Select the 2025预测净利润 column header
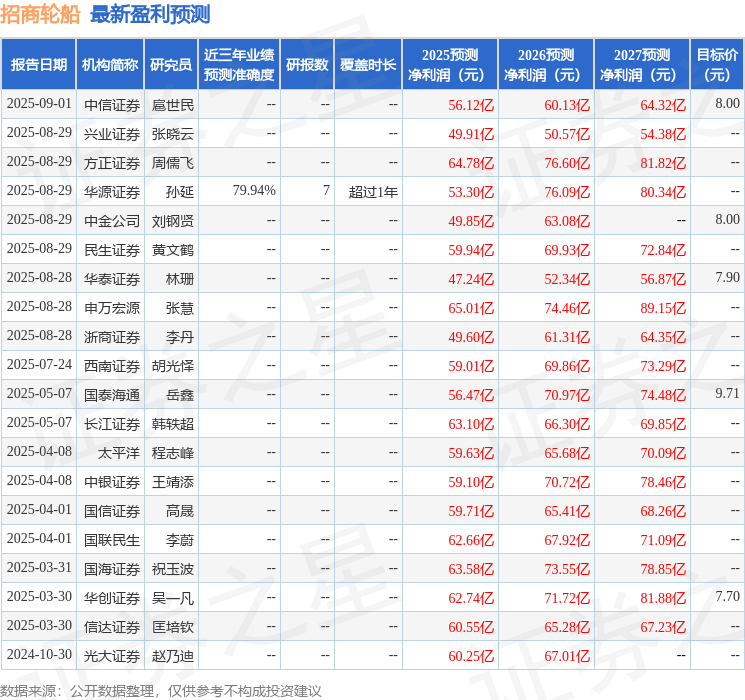This screenshot has width=745, height=700. 449,65
